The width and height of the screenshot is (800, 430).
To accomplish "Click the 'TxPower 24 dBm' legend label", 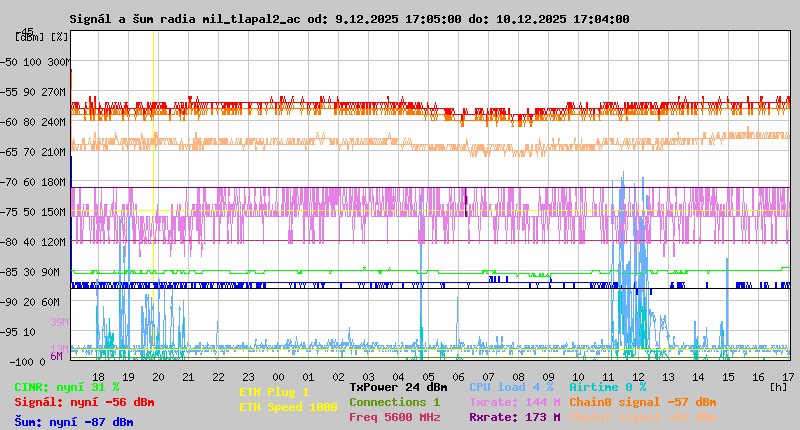I will pyautogui.click(x=398, y=387).
